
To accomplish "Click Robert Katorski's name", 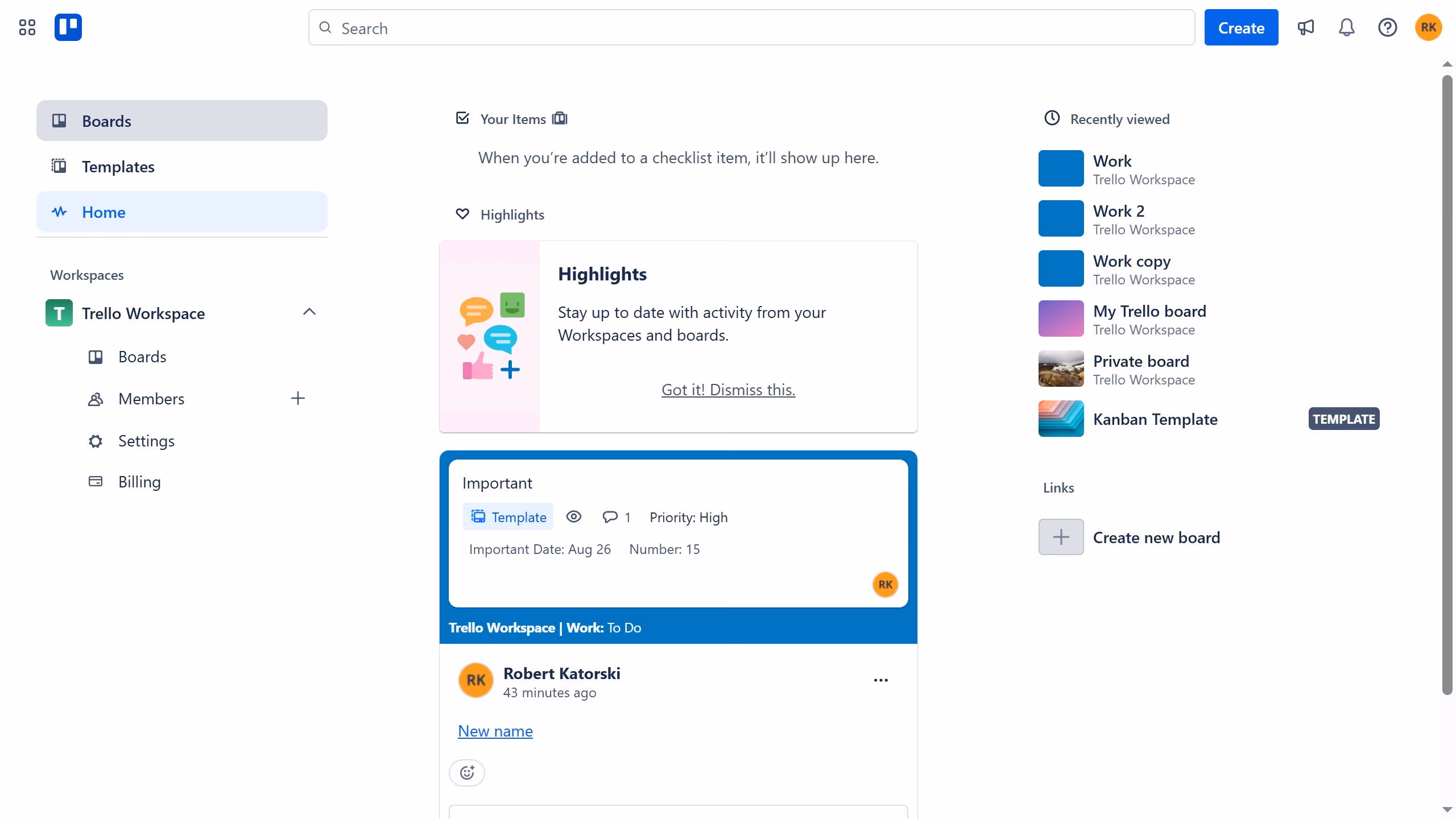I will tap(561, 673).
